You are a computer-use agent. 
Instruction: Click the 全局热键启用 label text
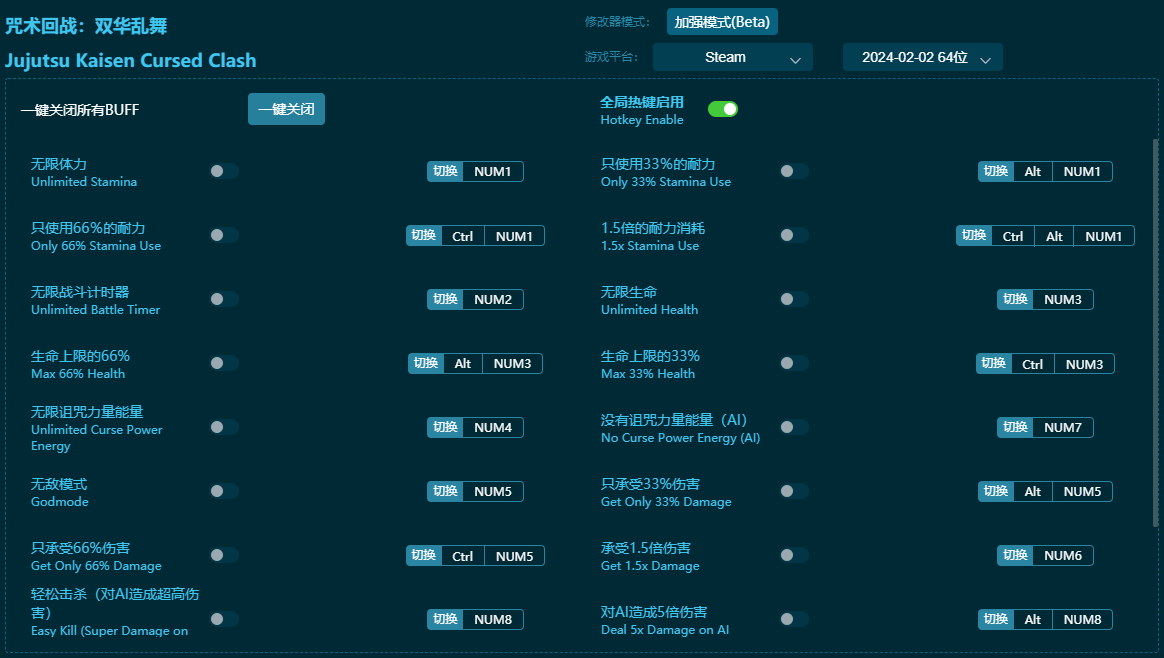pos(642,102)
